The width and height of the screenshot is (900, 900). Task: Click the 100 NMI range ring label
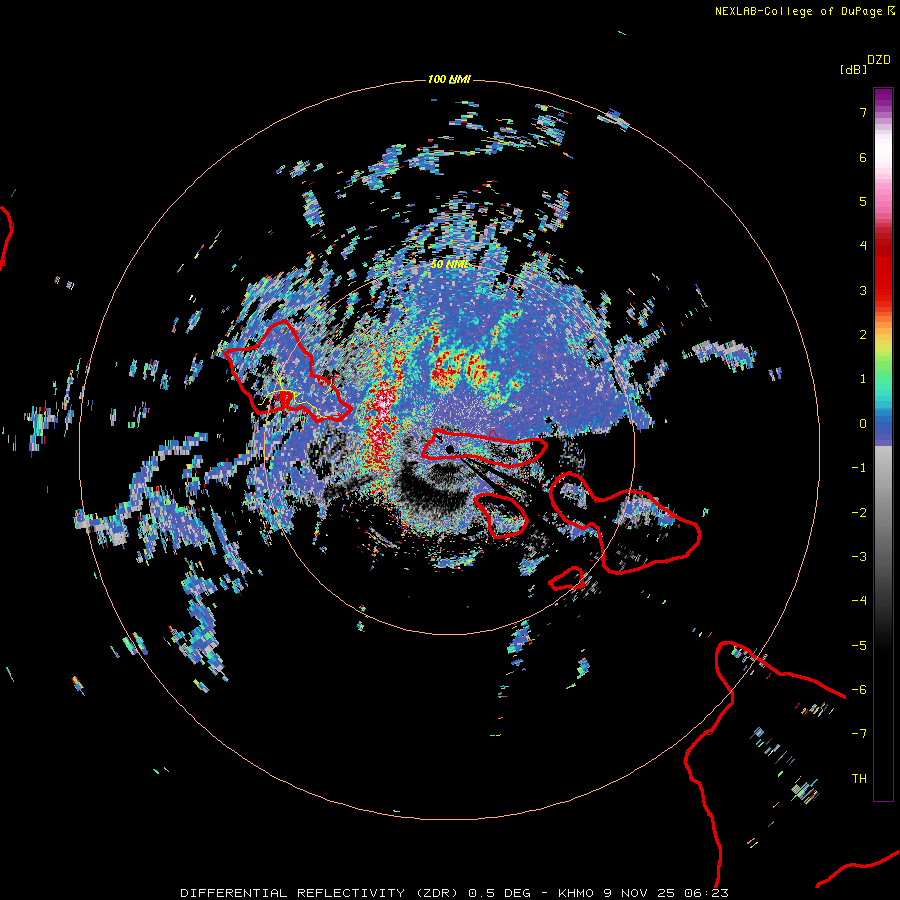[449, 79]
